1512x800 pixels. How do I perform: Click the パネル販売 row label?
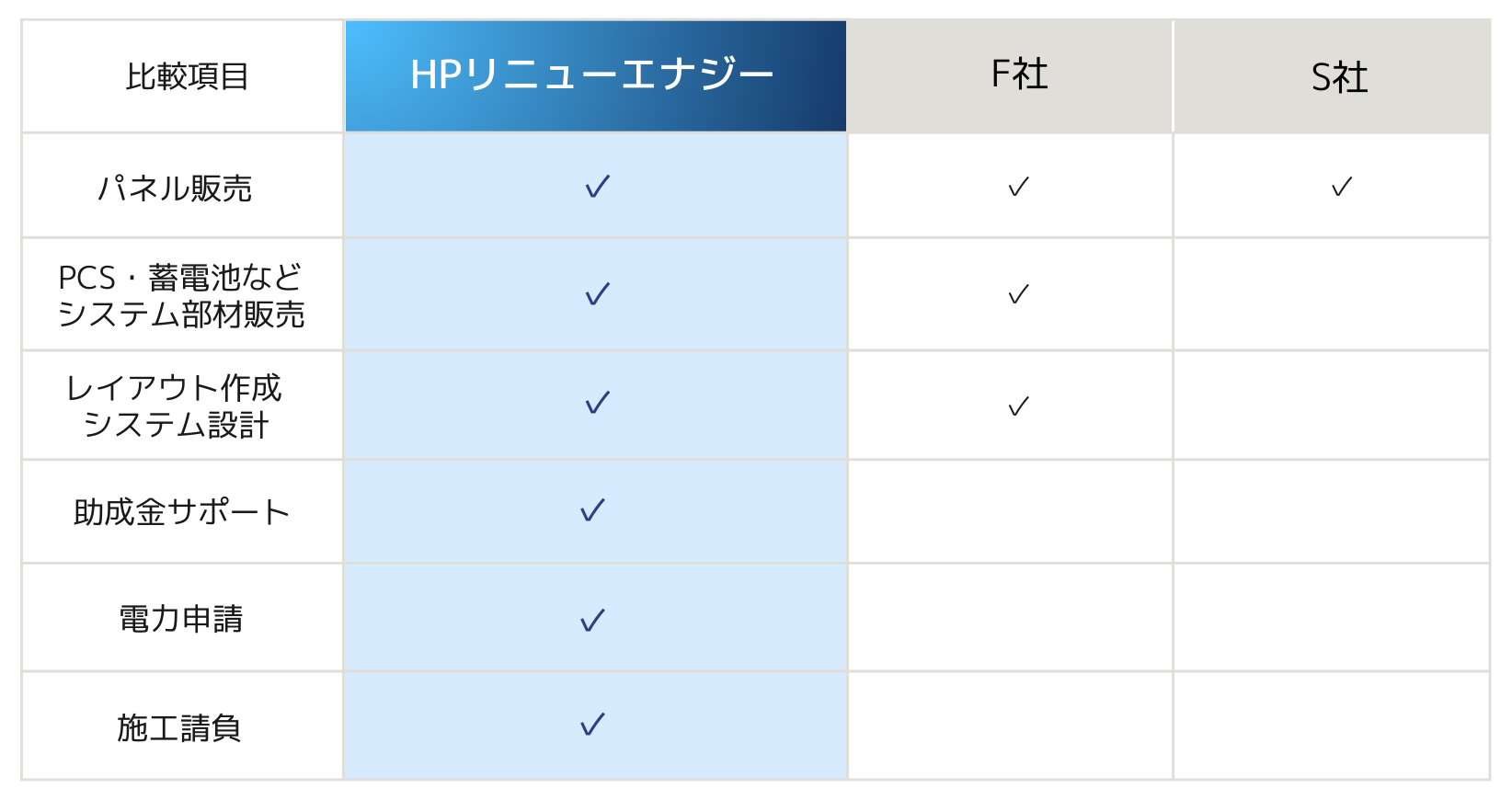175,189
